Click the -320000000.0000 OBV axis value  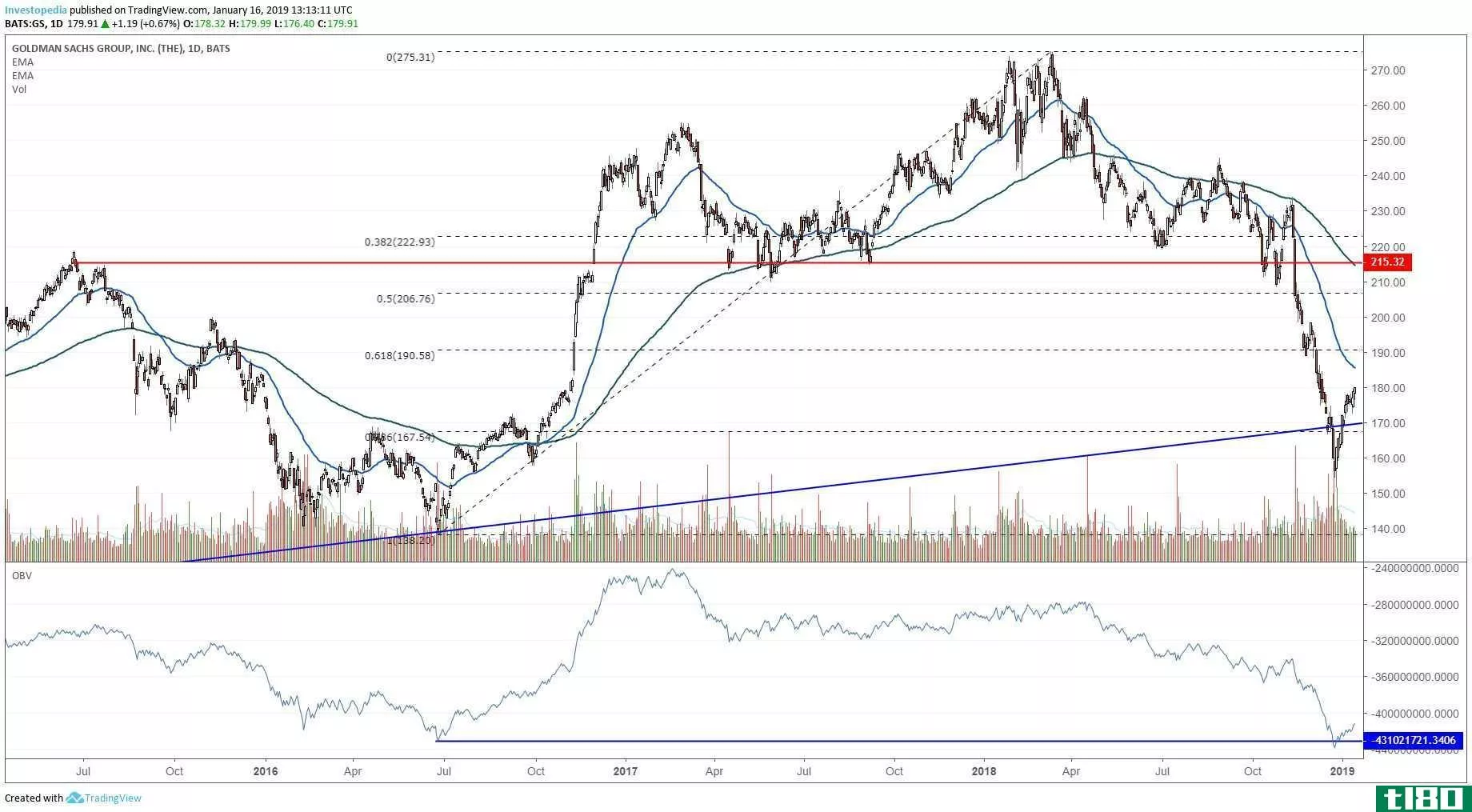tap(1414, 641)
